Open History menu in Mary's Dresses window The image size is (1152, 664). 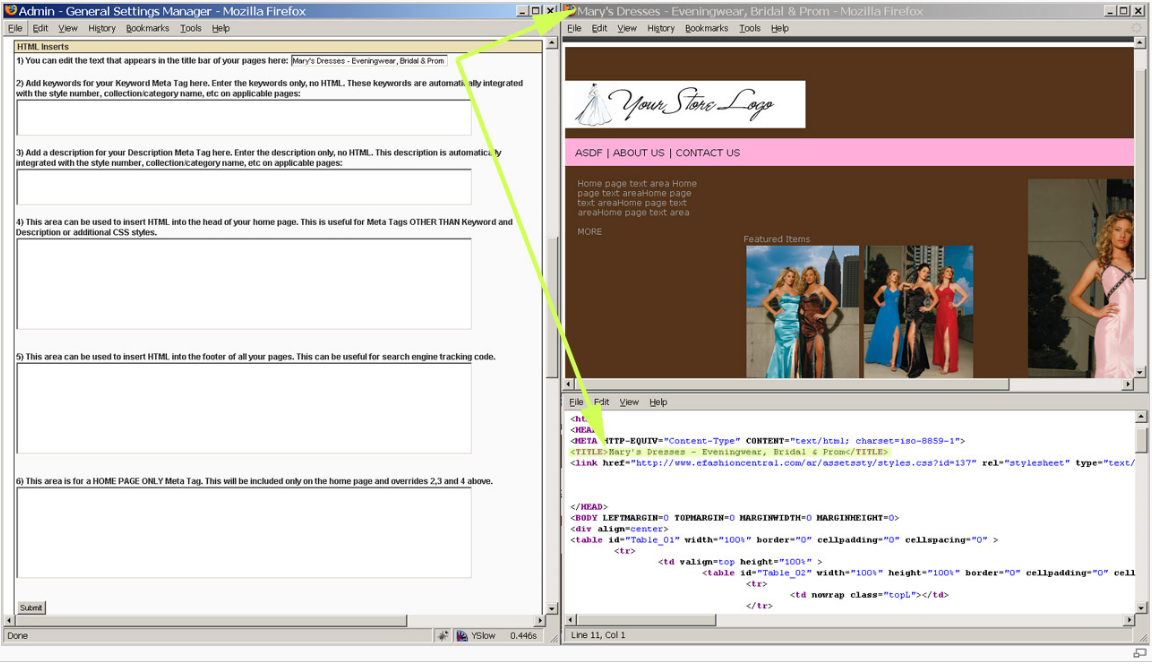coord(661,28)
